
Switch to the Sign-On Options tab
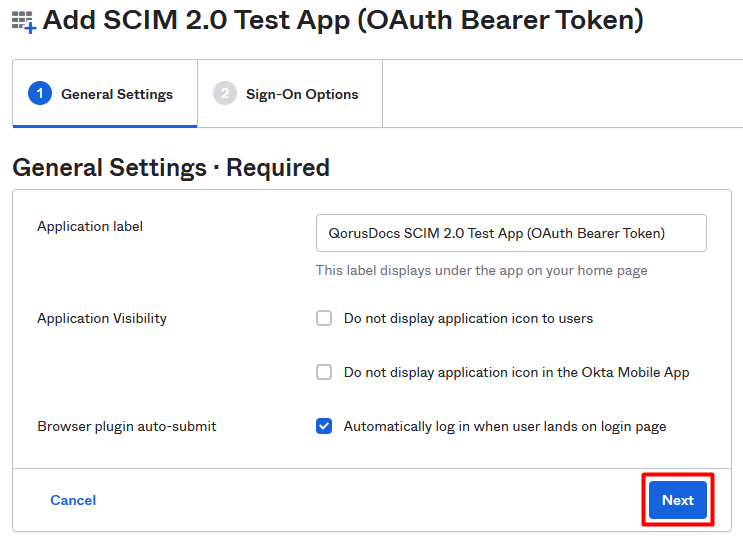(x=290, y=94)
